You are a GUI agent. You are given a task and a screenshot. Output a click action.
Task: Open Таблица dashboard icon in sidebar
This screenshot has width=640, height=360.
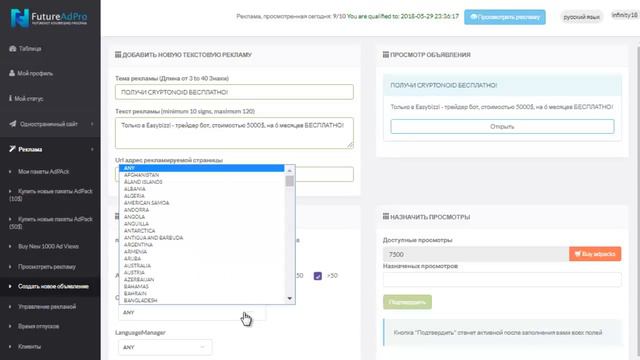pyautogui.click(x=12, y=49)
